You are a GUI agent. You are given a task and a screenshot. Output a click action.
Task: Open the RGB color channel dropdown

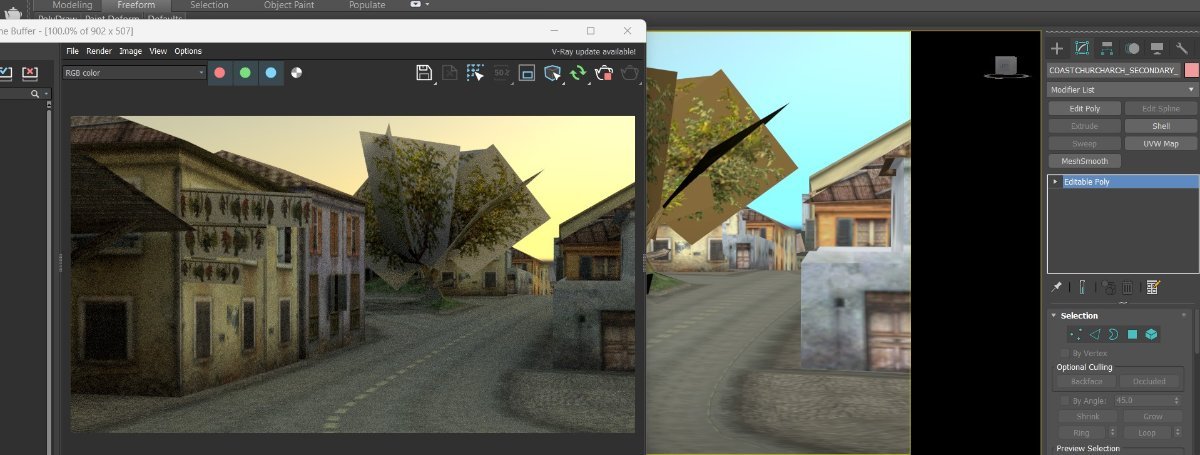(134, 73)
